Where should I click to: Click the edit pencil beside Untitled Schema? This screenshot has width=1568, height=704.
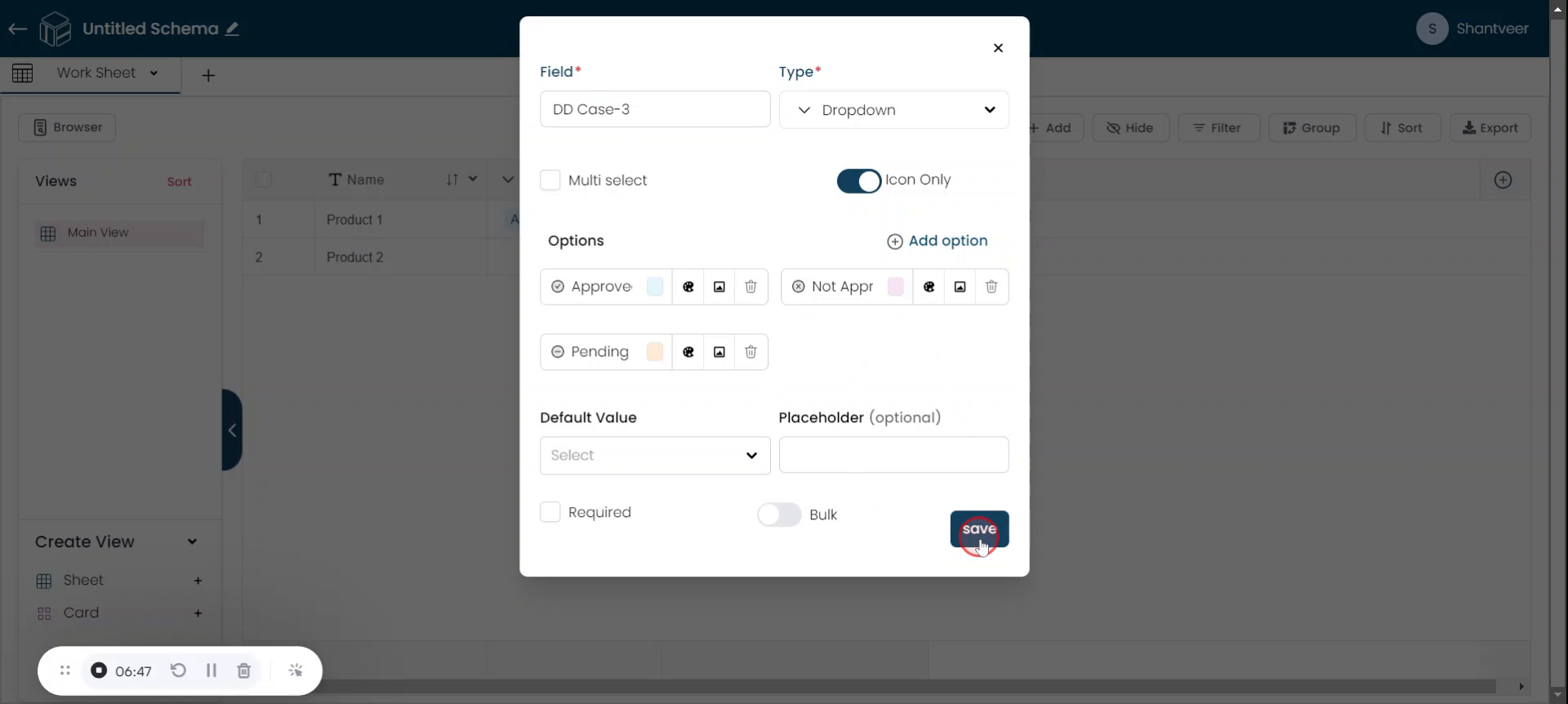(x=233, y=29)
